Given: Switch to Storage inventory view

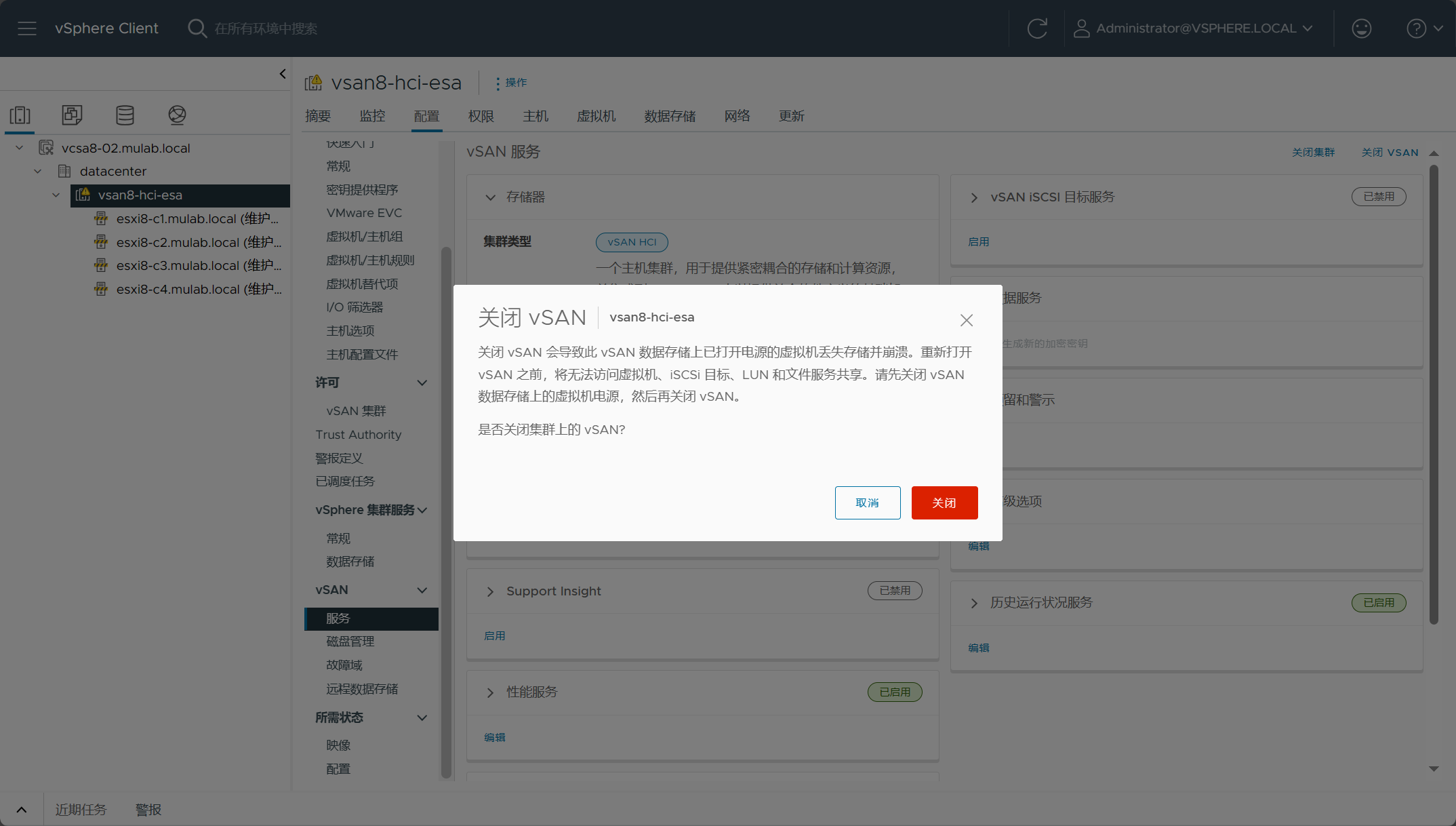Looking at the screenshot, I should pos(125,115).
